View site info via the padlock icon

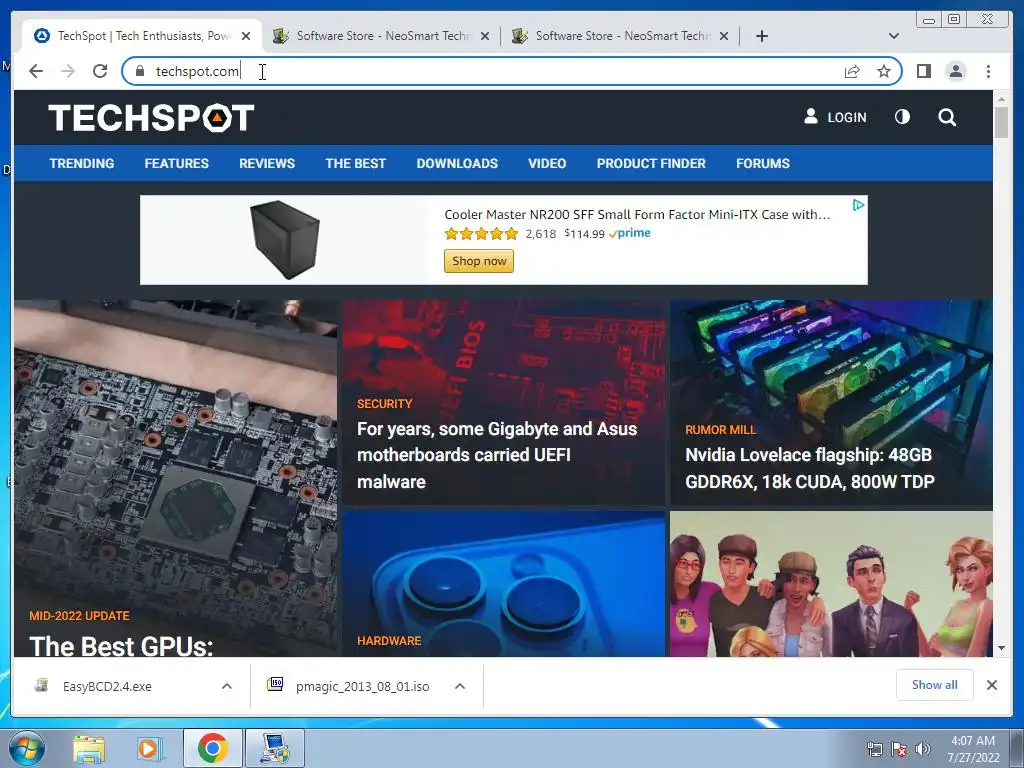point(139,71)
